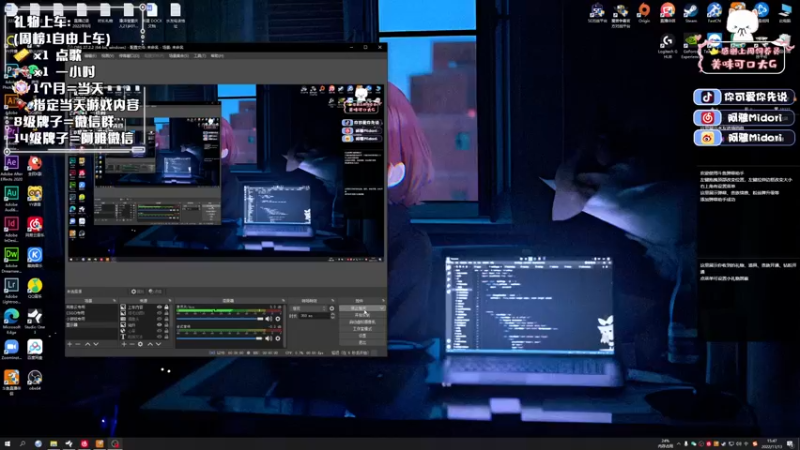The height and width of the screenshot is (450, 800).
Task: Open source properties via the Sources dock gear icon
Action: click(140, 344)
